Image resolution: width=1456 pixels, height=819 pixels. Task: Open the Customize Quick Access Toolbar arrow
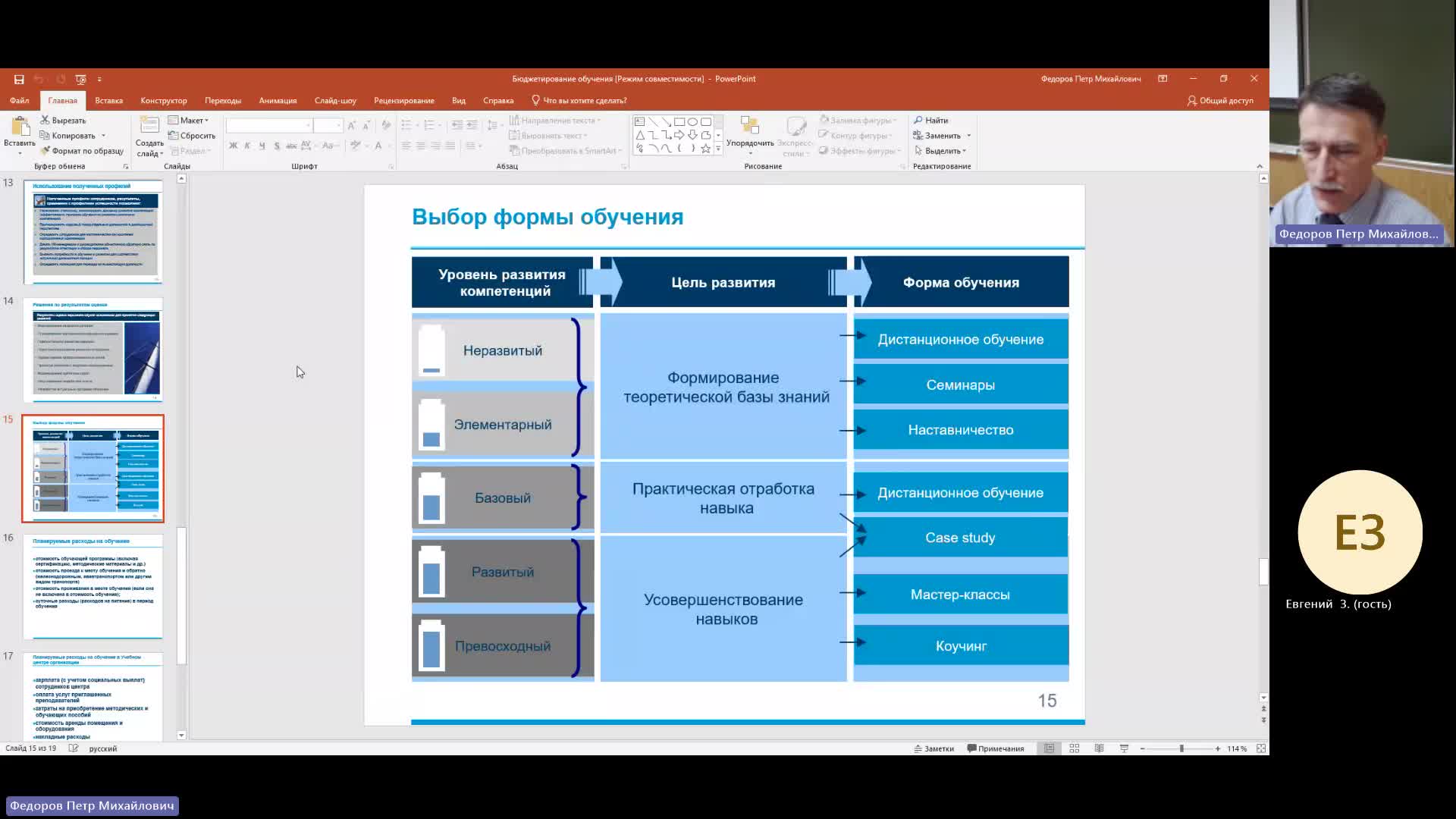click(99, 79)
